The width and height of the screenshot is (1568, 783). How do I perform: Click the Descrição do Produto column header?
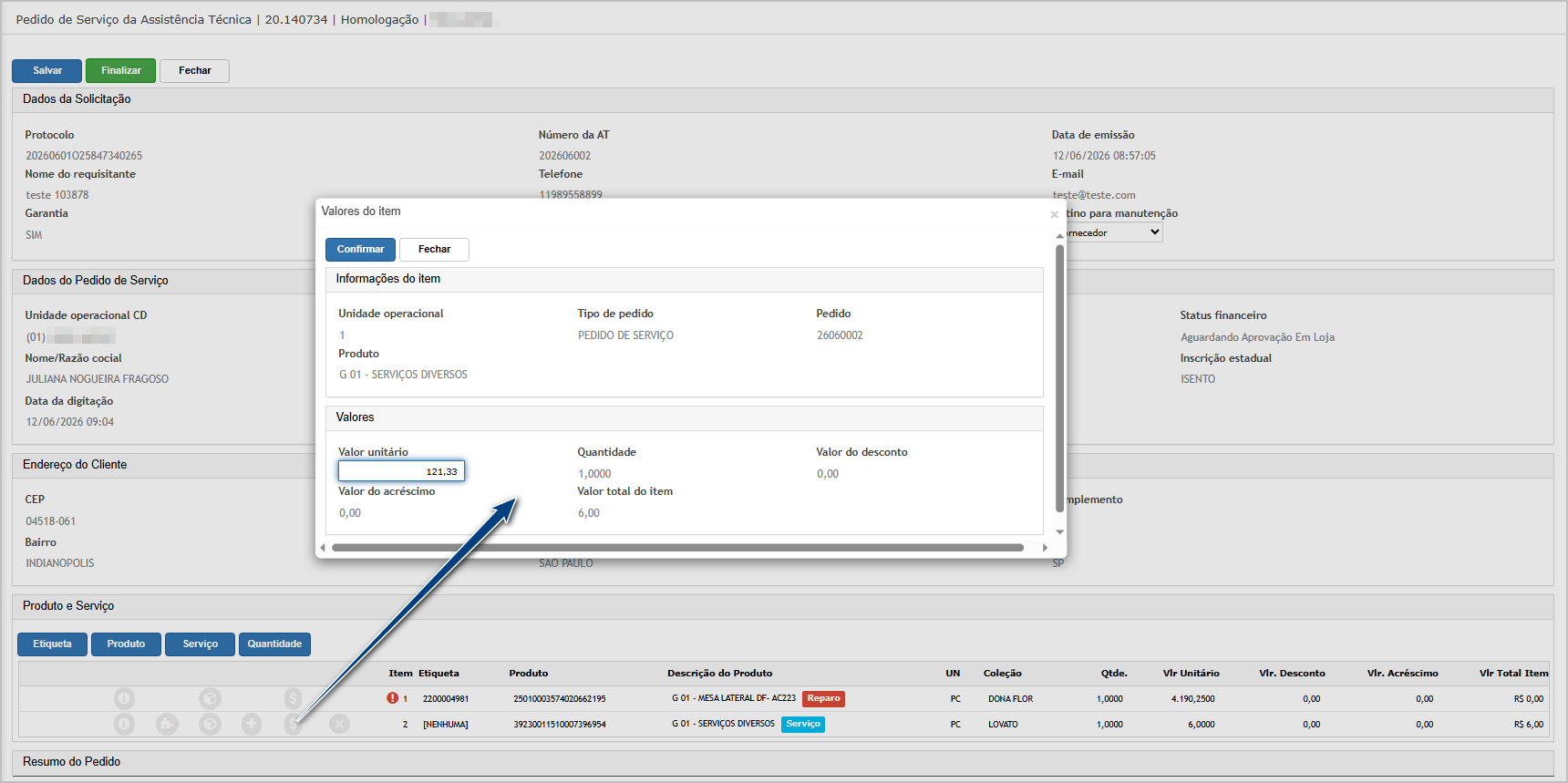719,674
